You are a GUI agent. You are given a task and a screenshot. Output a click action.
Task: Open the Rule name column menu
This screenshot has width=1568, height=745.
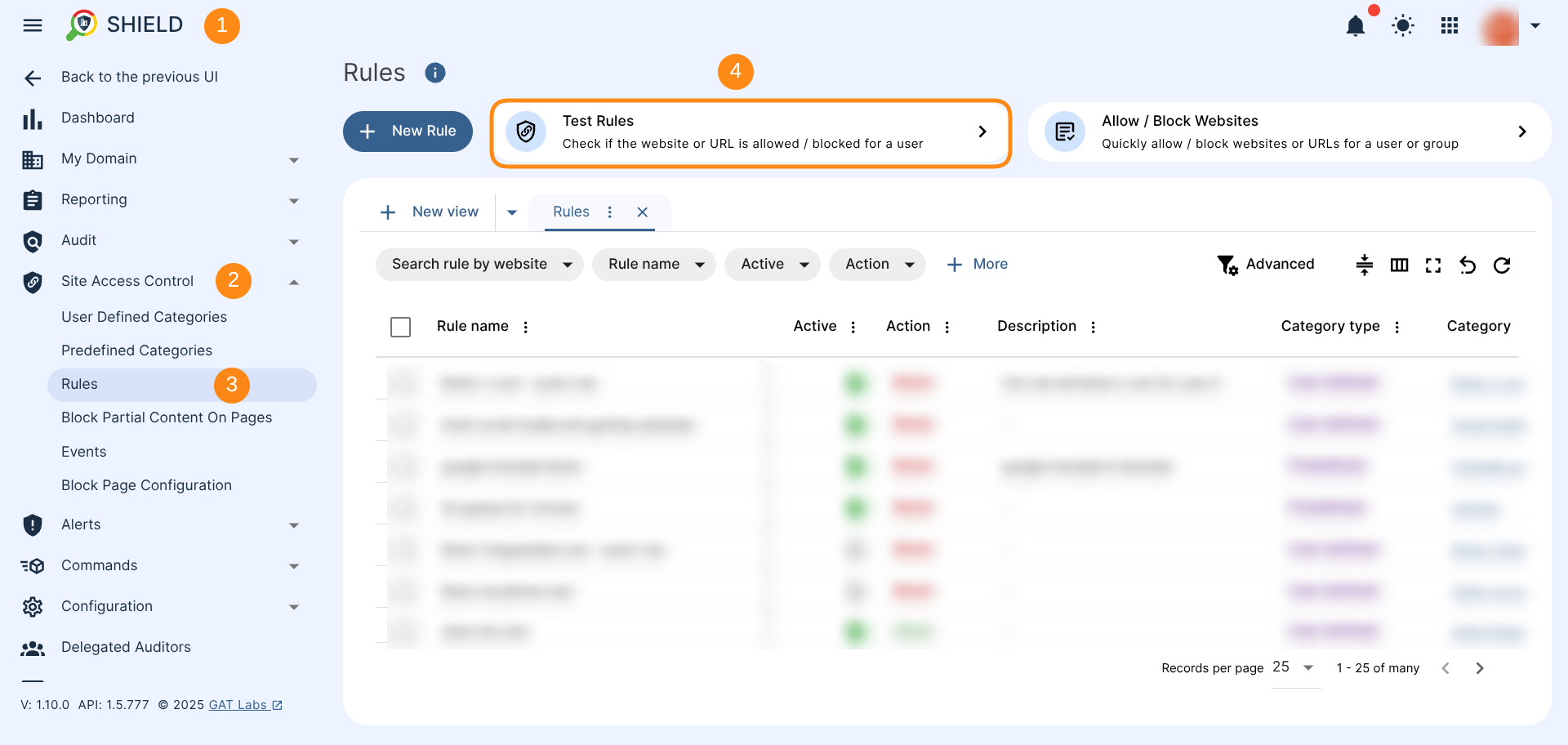coord(526,328)
